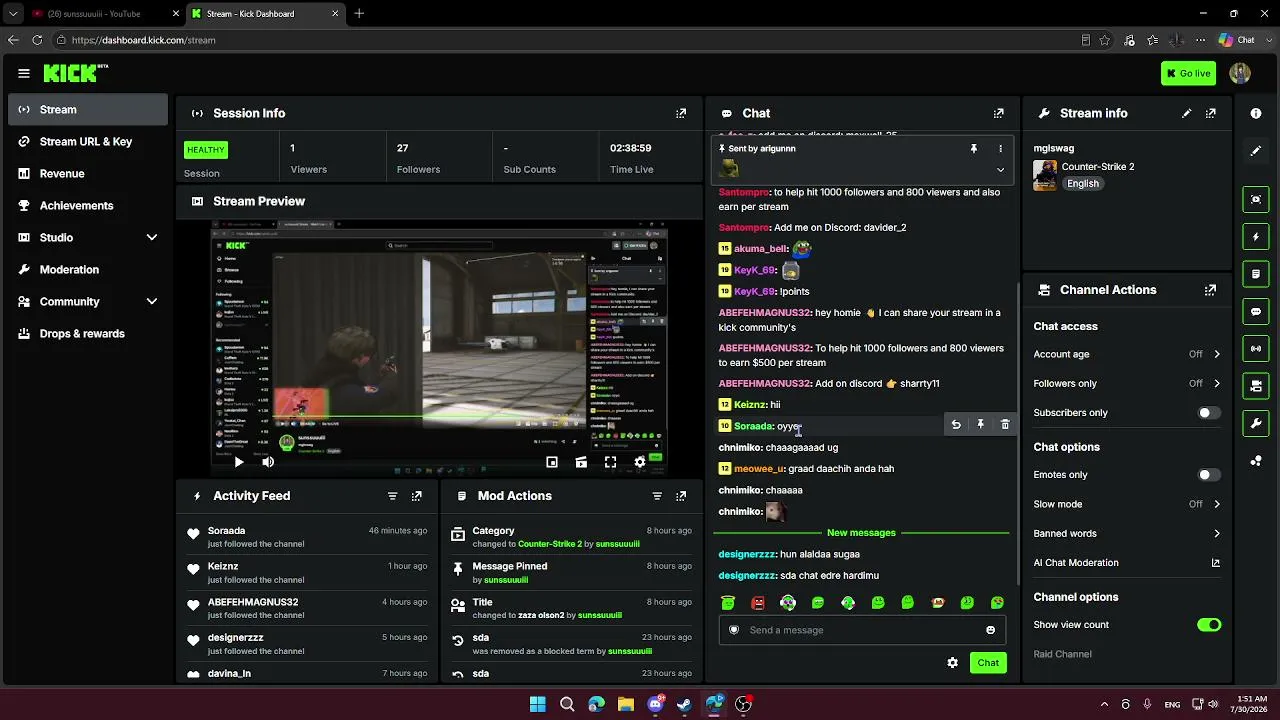The image size is (1280, 720).
Task: Toggle the Stream Preview widget in right sidebar
Action: coord(1256,199)
